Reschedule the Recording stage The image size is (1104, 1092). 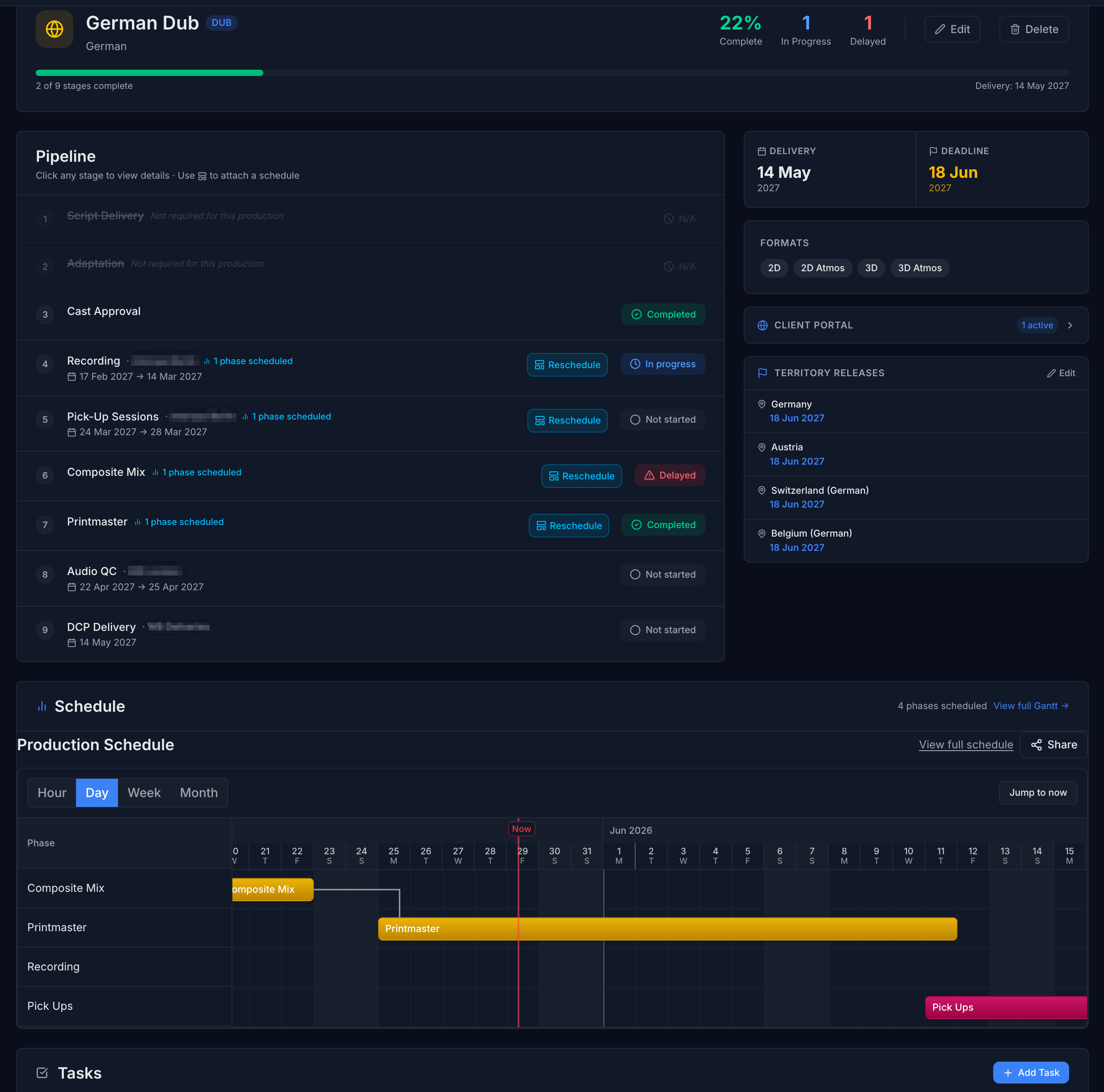(567, 365)
